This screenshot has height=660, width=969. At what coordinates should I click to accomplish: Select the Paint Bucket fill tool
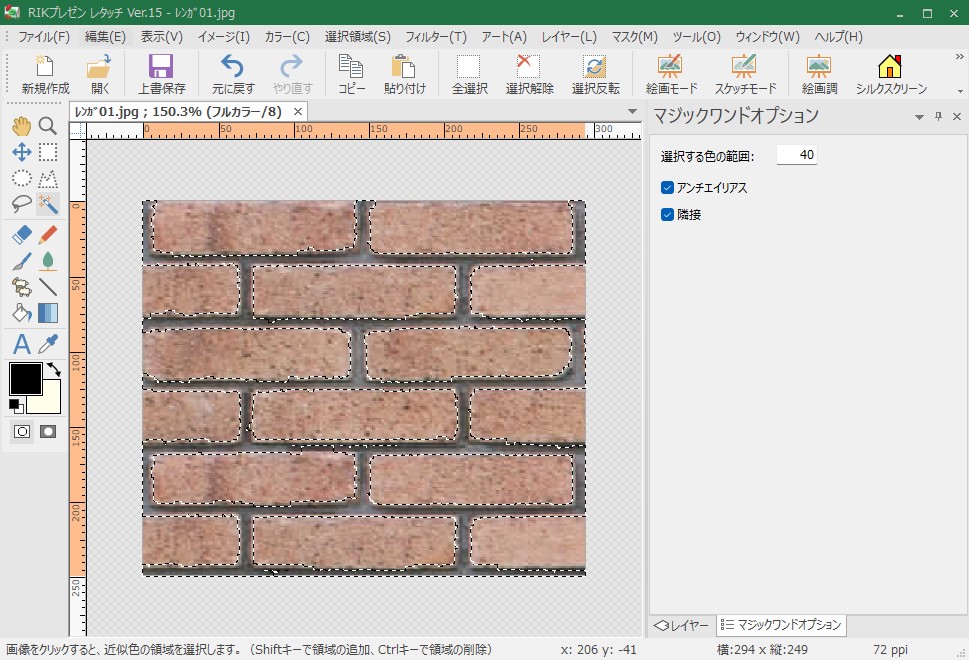click(x=21, y=313)
